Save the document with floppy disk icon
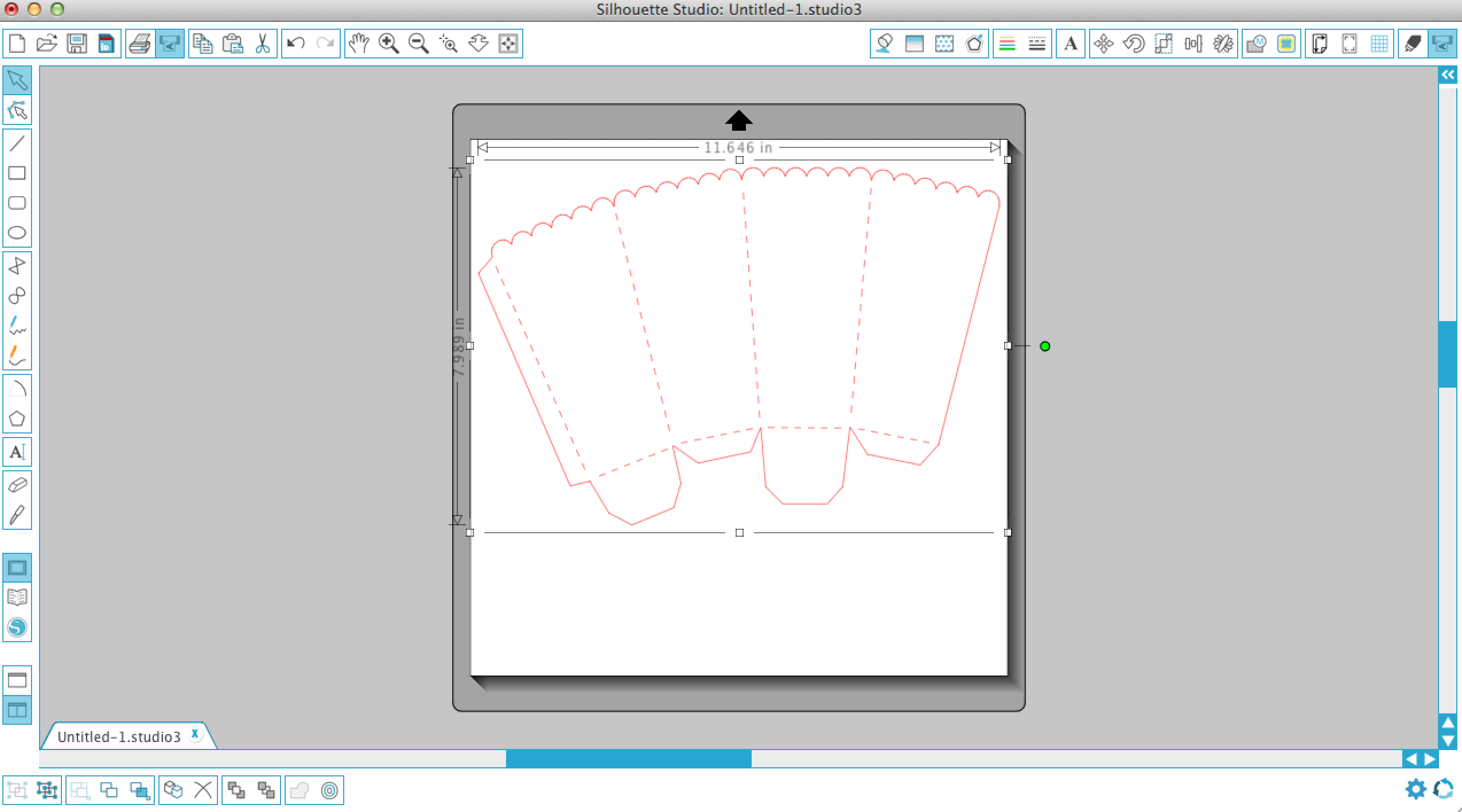This screenshot has width=1462, height=812. 77,44
